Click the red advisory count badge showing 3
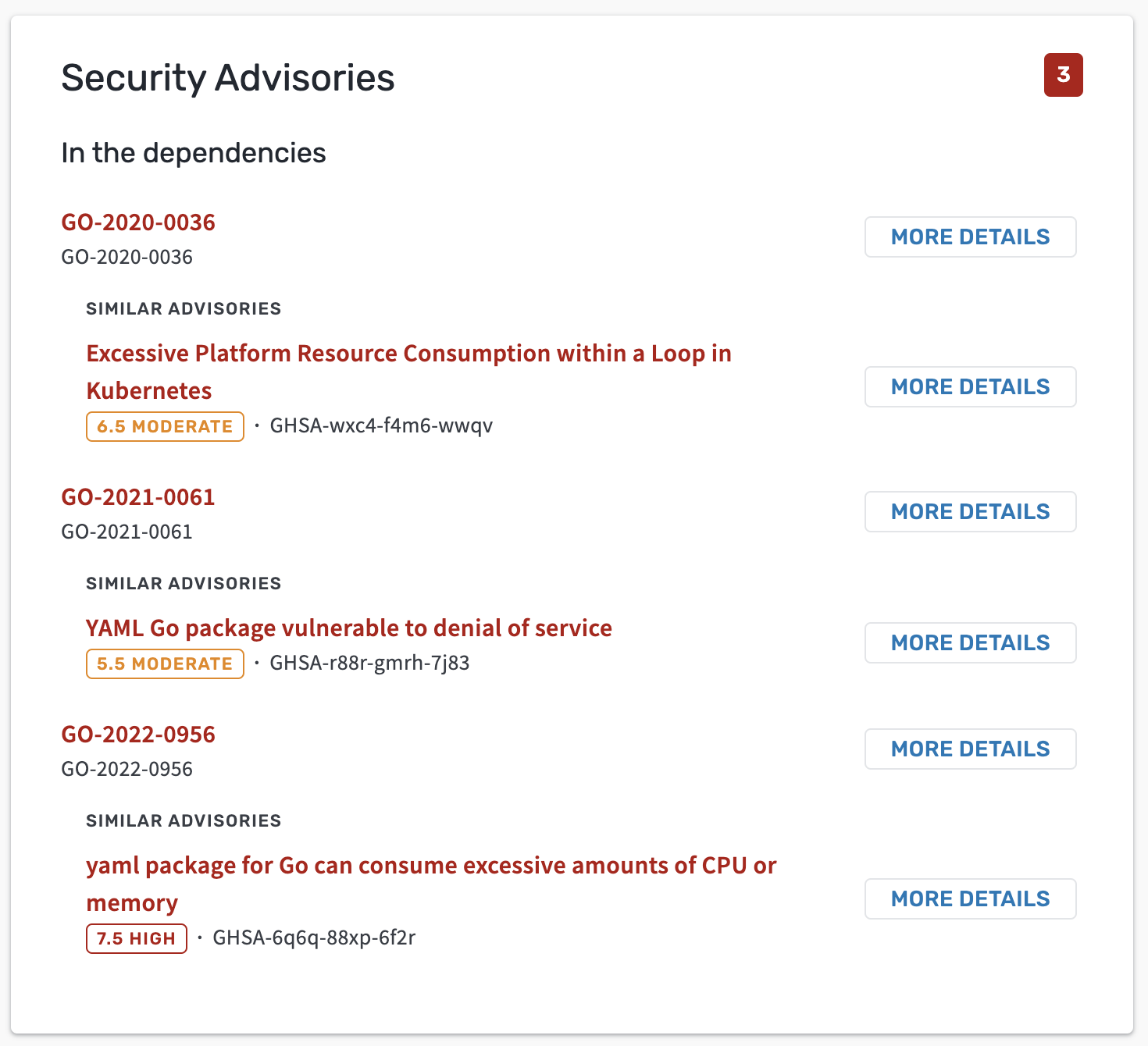Viewport: 1148px width, 1046px height. coord(1063,75)
